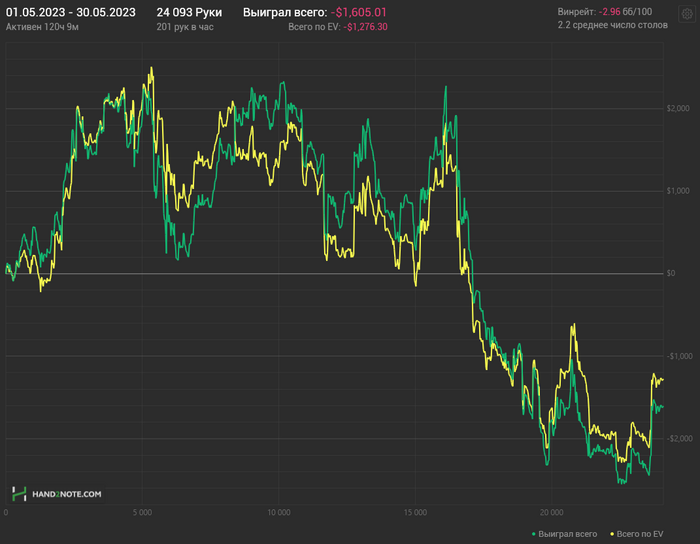
Task: Click the '24 093 Руки' hand count
Action: point(189,12)
